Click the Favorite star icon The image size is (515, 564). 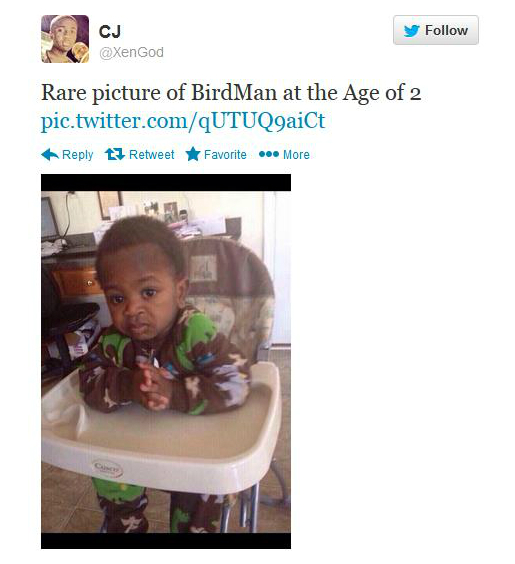point(193,154)
